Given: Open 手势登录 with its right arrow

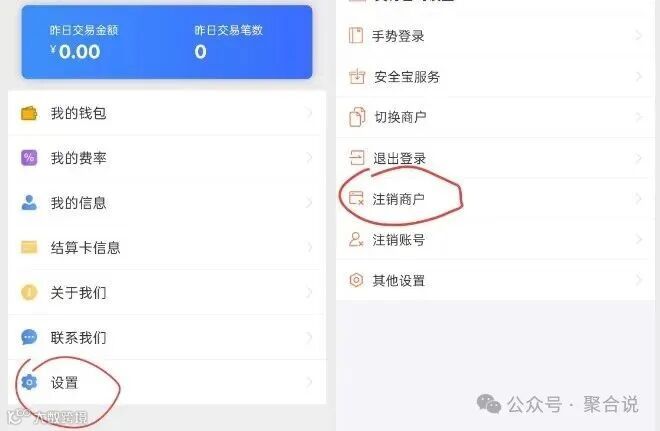Looking at the screenshot, I should click(639, 35).
